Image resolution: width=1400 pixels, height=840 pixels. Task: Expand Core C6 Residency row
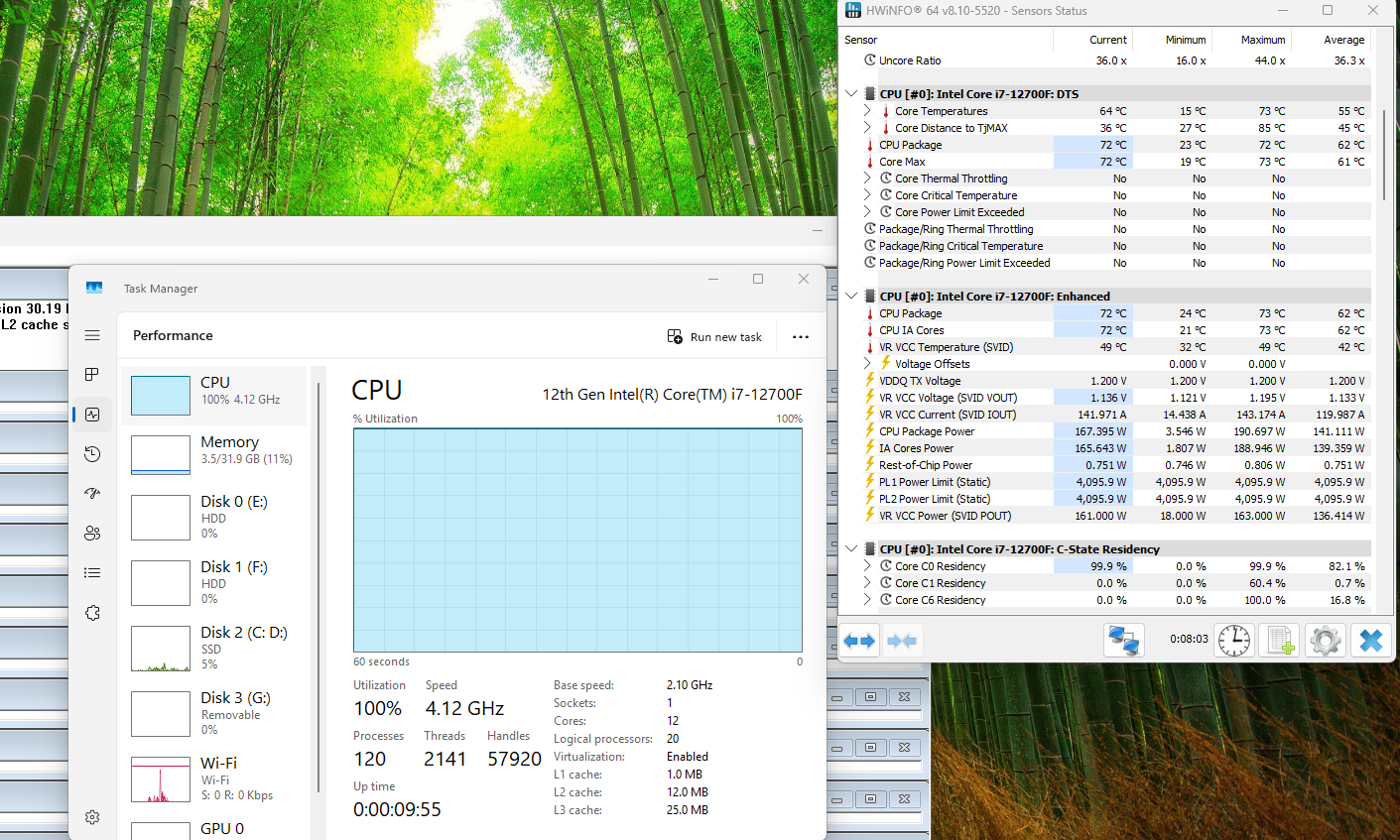(867, 600)
